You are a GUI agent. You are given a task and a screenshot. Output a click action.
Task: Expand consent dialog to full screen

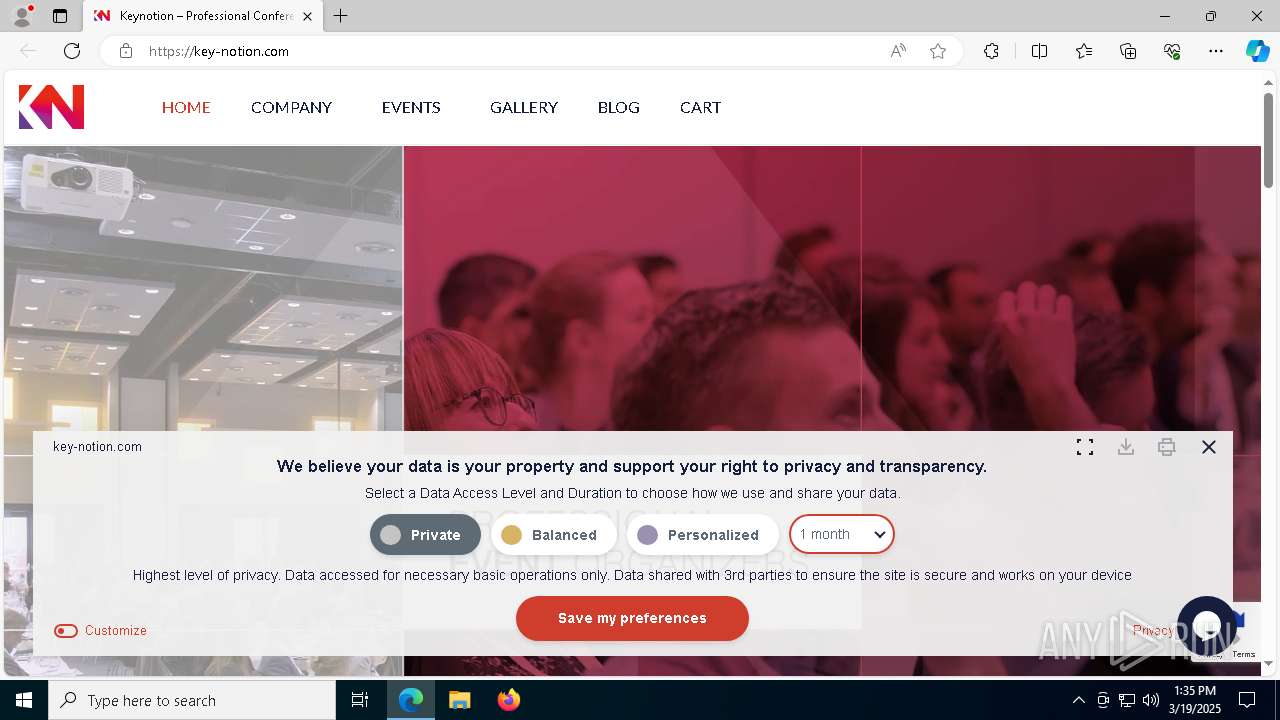click(x=1085, y=447)
